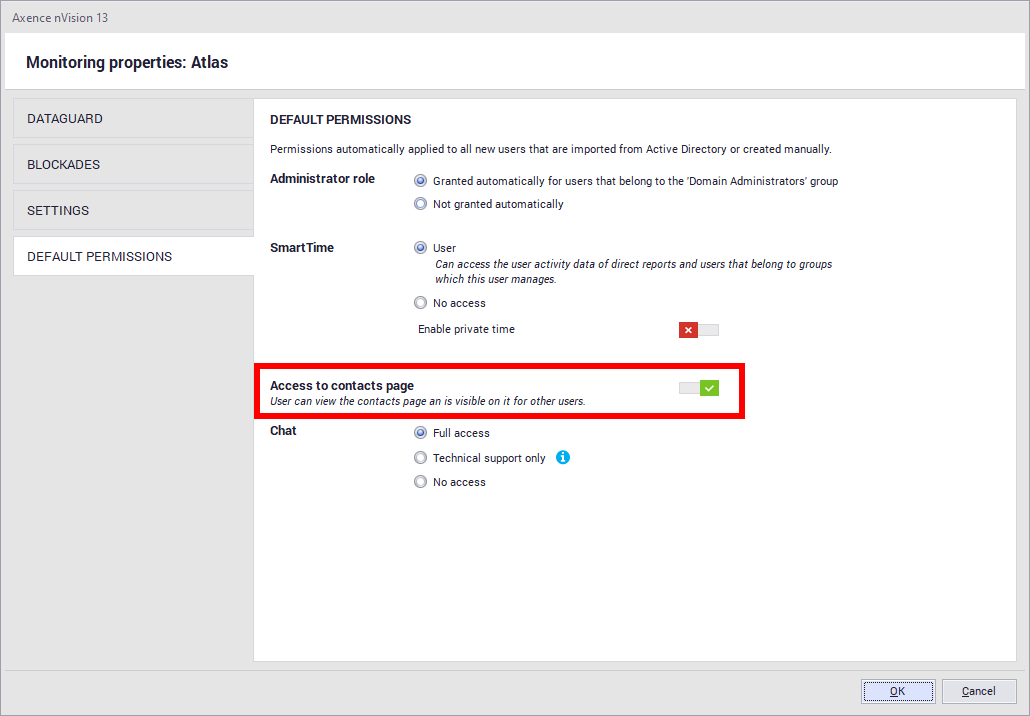Choose Technical support only for Chat
This screenshot has width=1030, height=716.
(421, 458)
